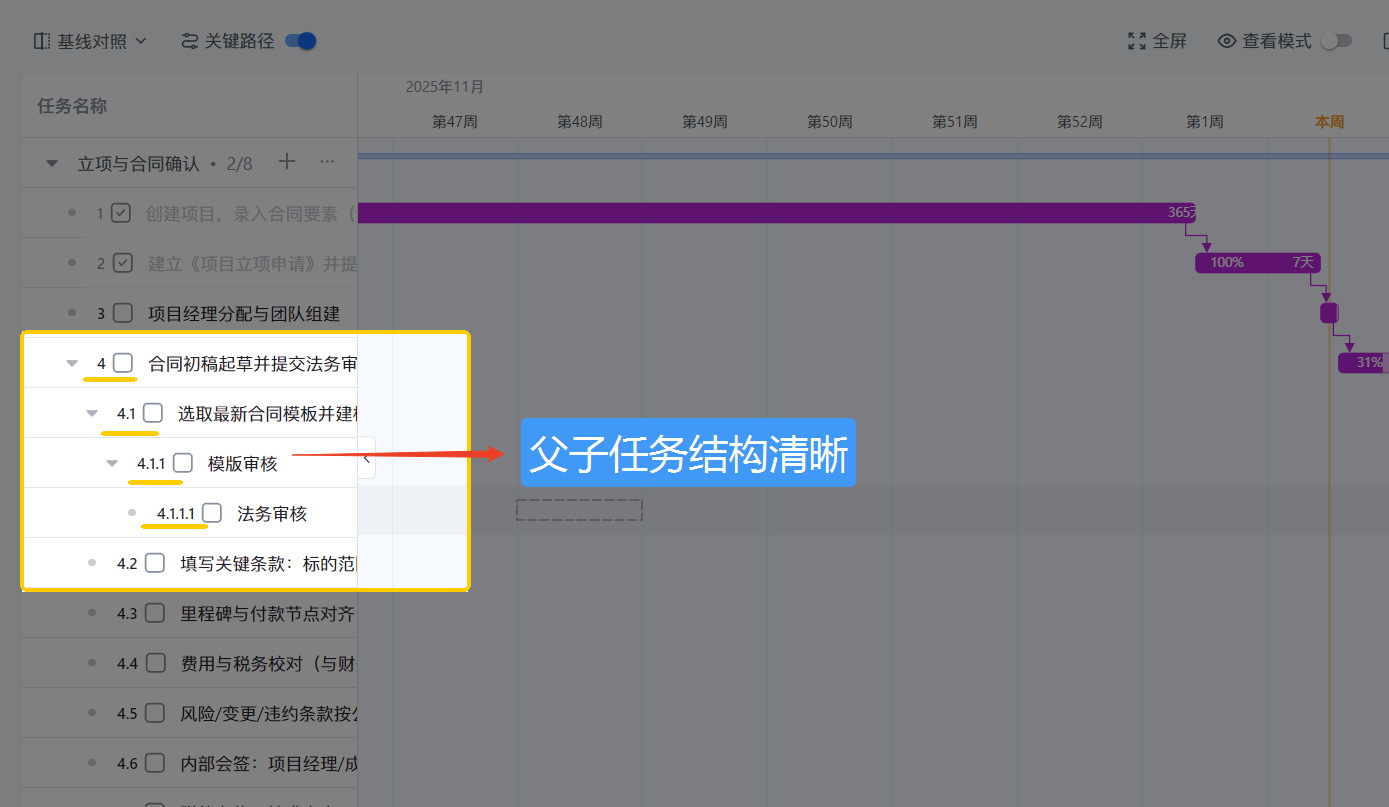Collapse the 立项与合同确认 group arrow

[51, 161]
